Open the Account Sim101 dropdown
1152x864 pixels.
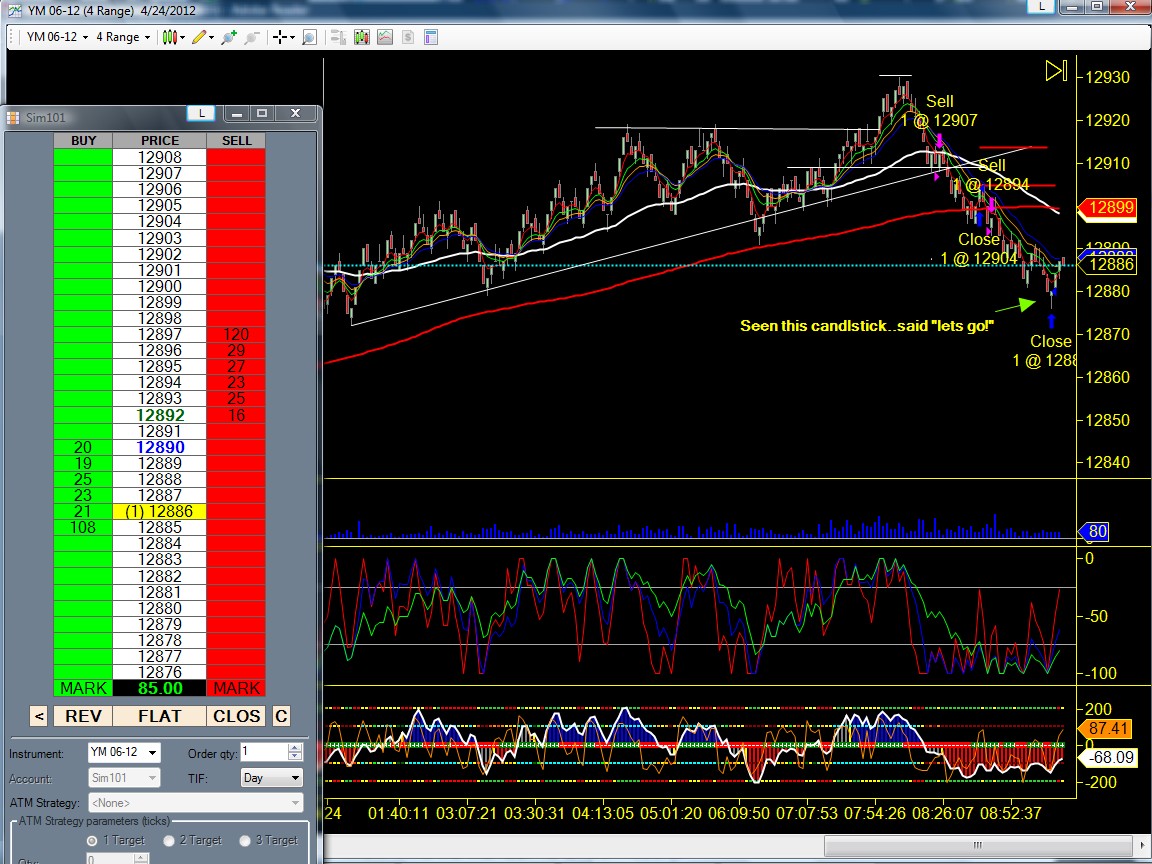[x=123, y=777]
